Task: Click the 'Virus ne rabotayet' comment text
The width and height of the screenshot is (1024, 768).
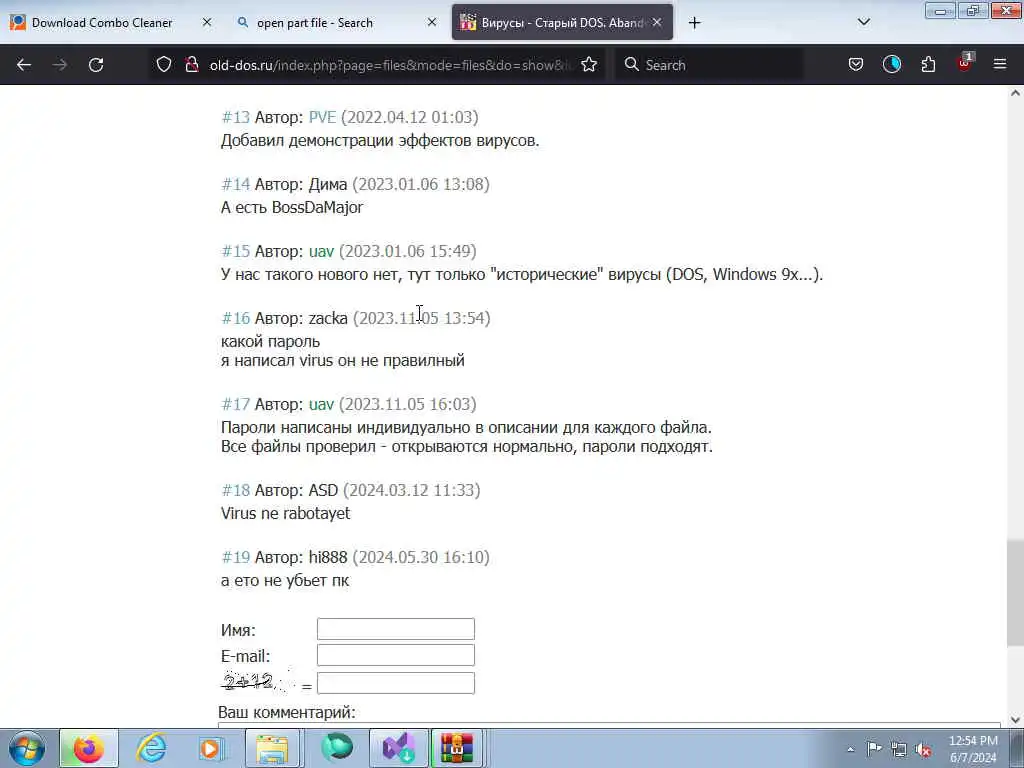Action: click(285, 513)
